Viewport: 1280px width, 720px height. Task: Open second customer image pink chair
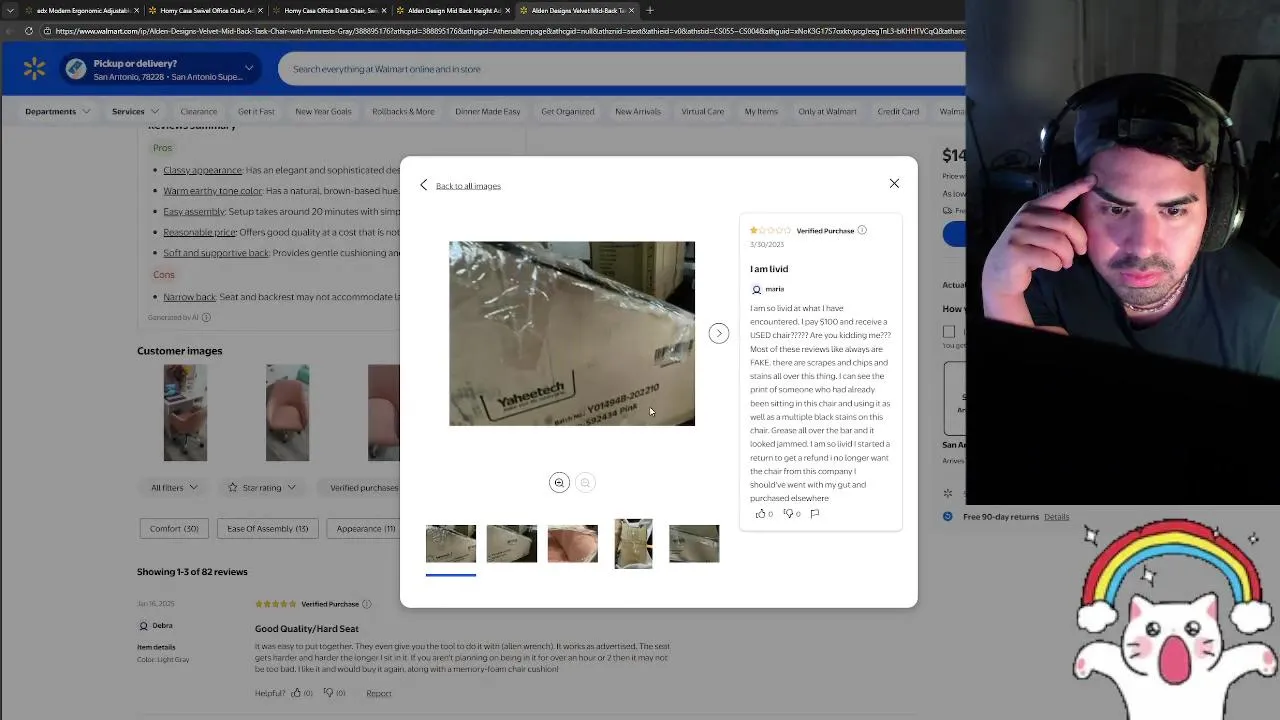(x=287, y=413)
